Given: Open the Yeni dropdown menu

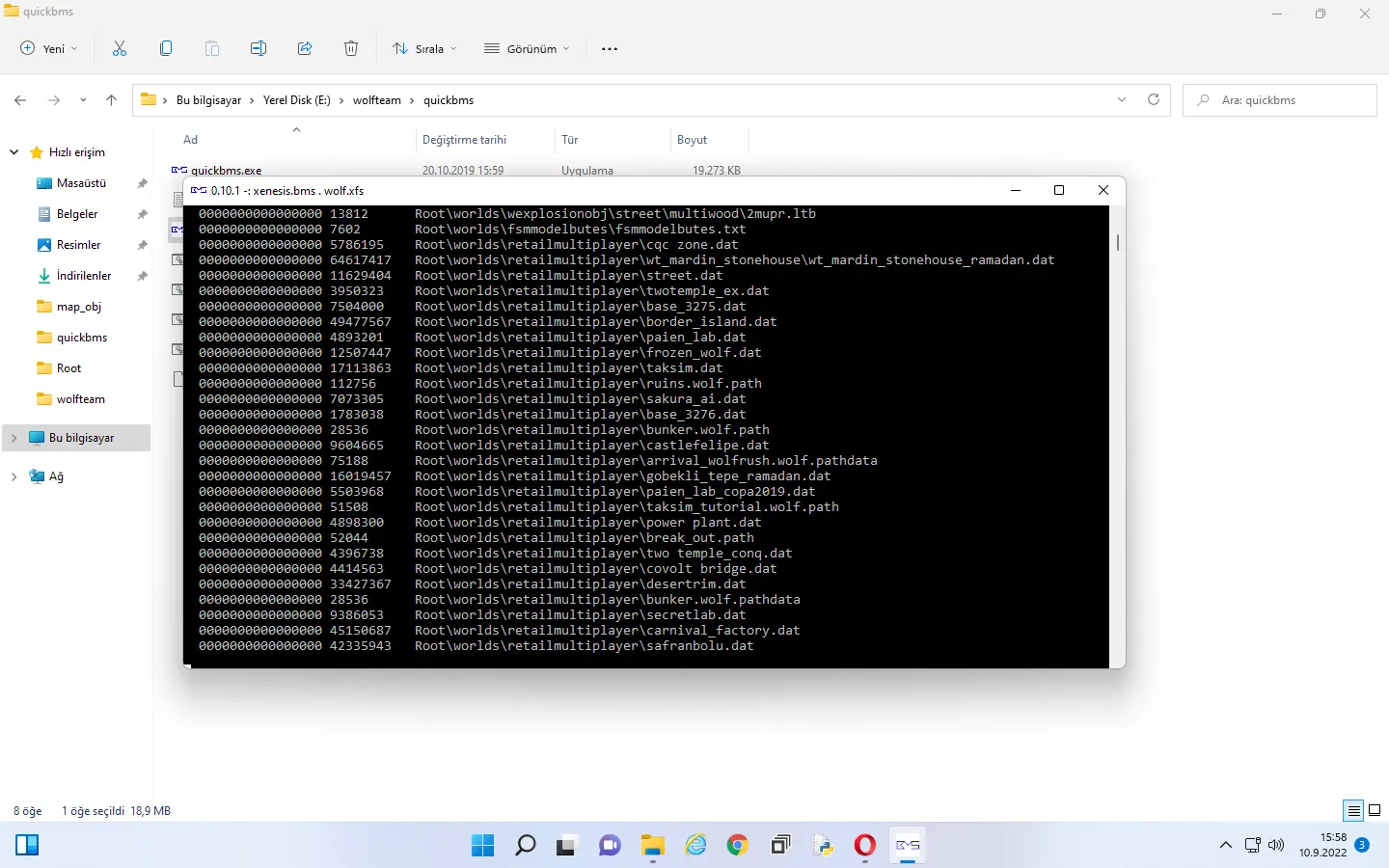Looking at the screenshot, I should coord(49,48).
